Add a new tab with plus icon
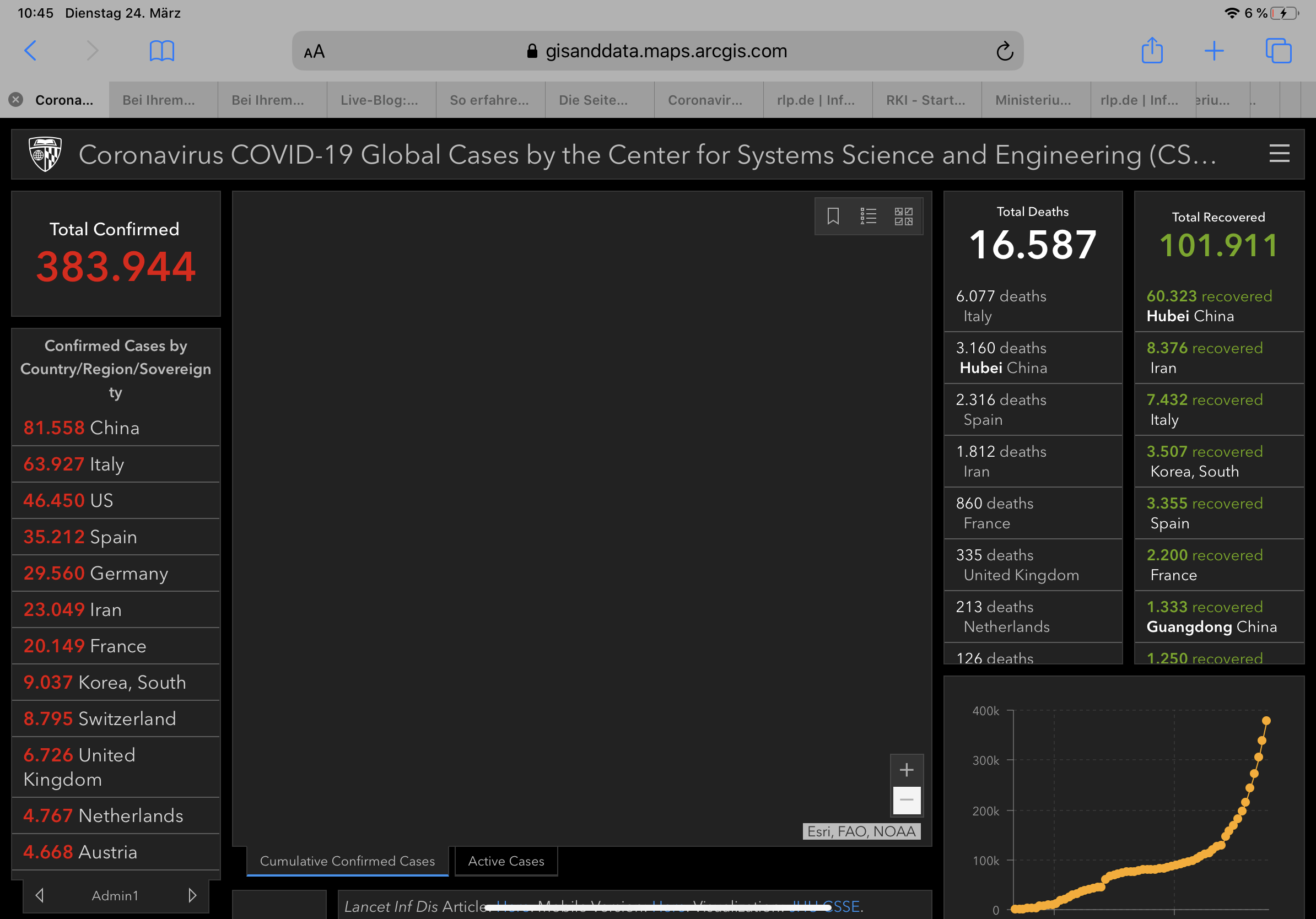Viewport: 1316px width, 919px height. tap(1214, 51)
